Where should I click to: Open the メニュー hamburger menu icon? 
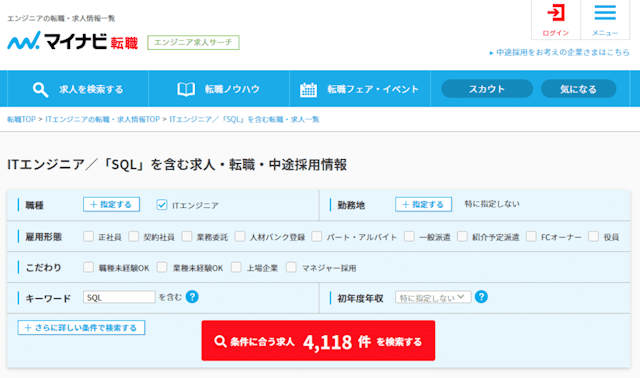click(x=605, y=13)
